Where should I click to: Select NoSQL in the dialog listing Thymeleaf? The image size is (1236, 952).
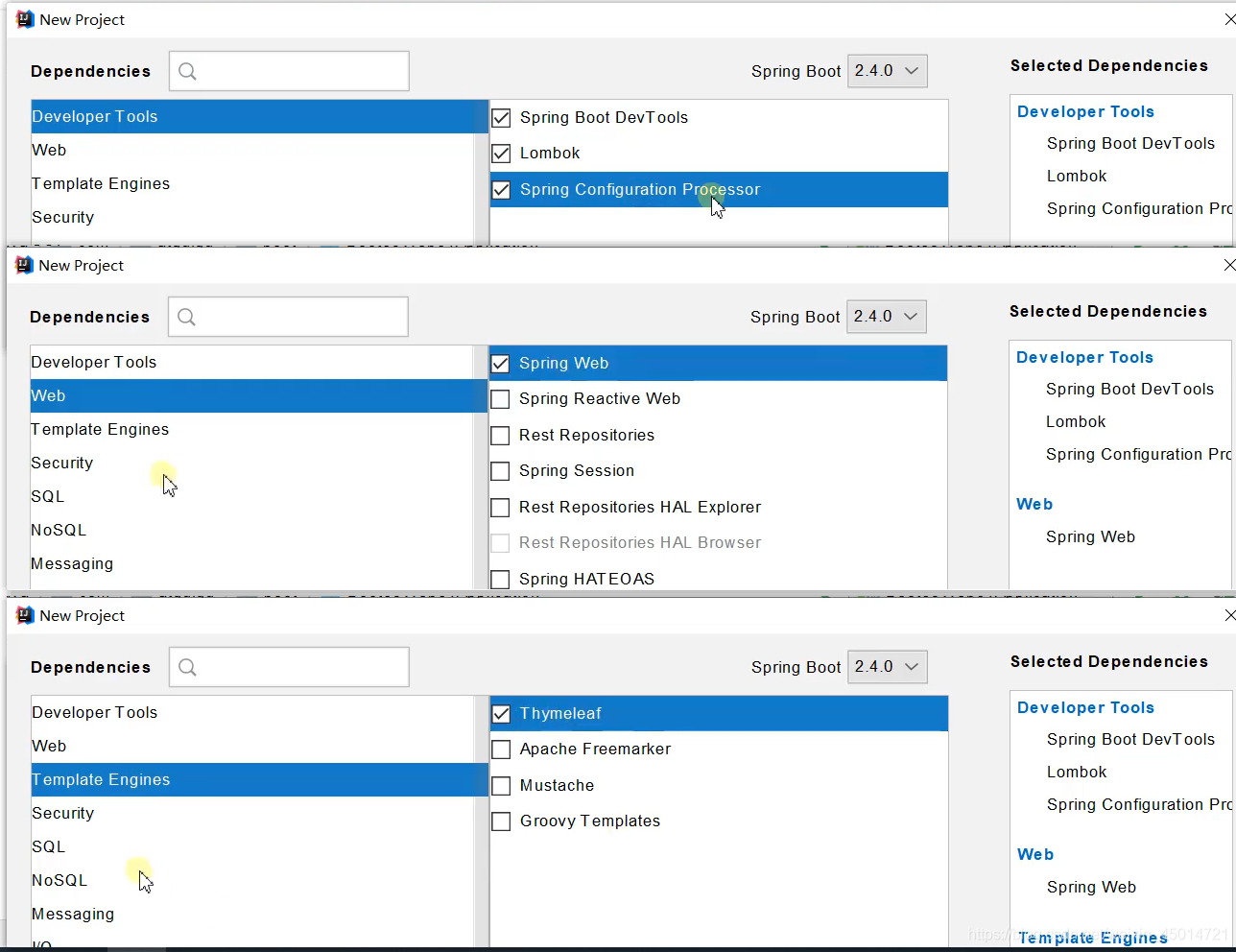click(x=253, y=880)
